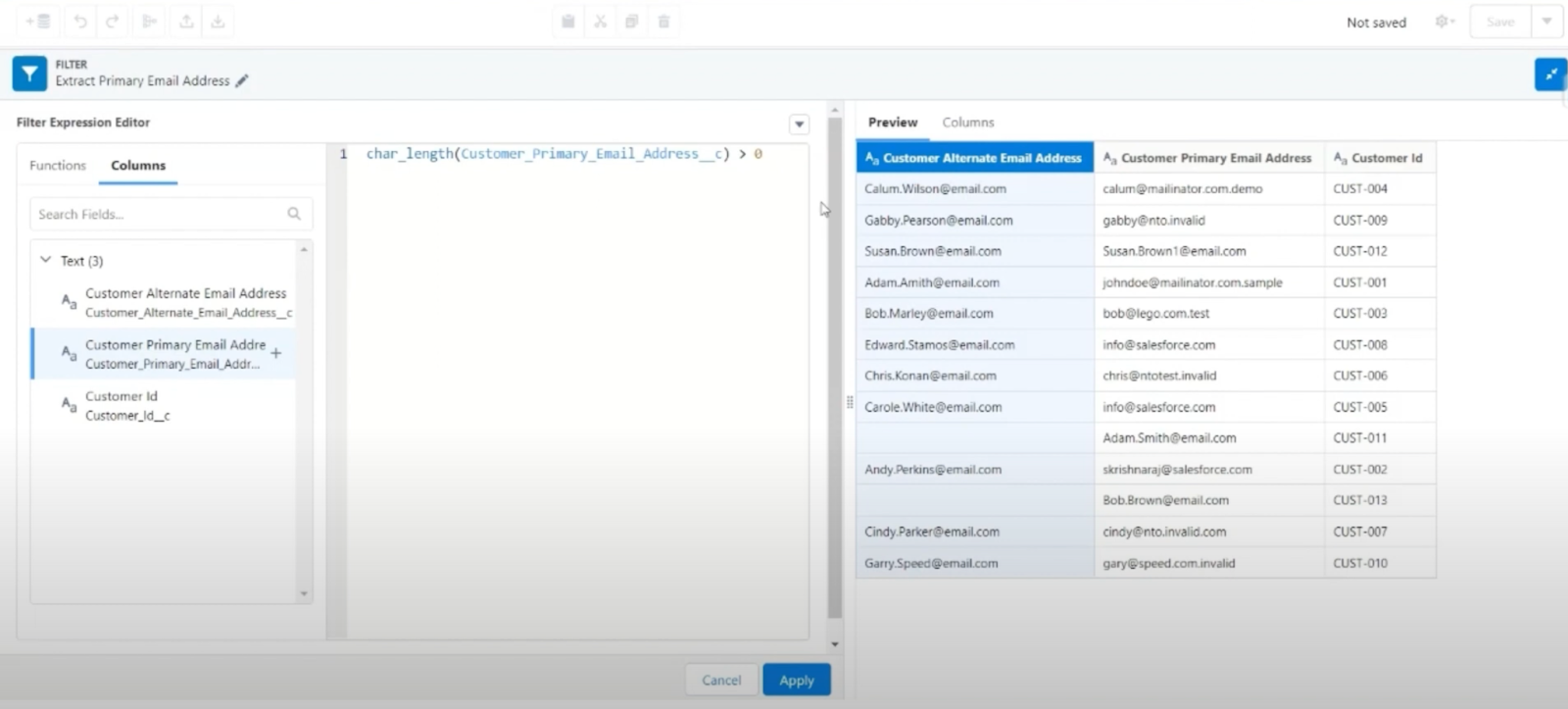
Task: Open the dropdown arrow next to Save
Action: click(x=1547, y=21)
